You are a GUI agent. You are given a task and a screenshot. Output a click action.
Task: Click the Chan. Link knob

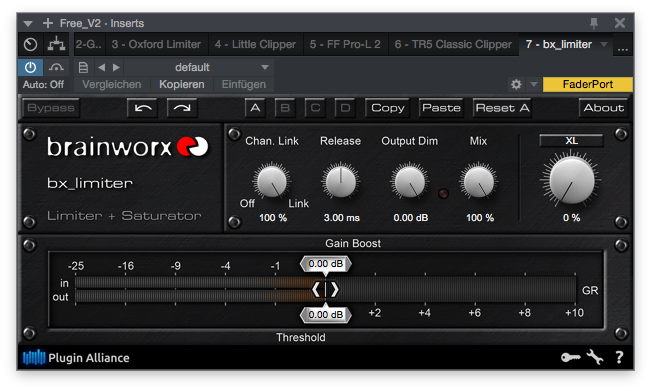[272, 181]
